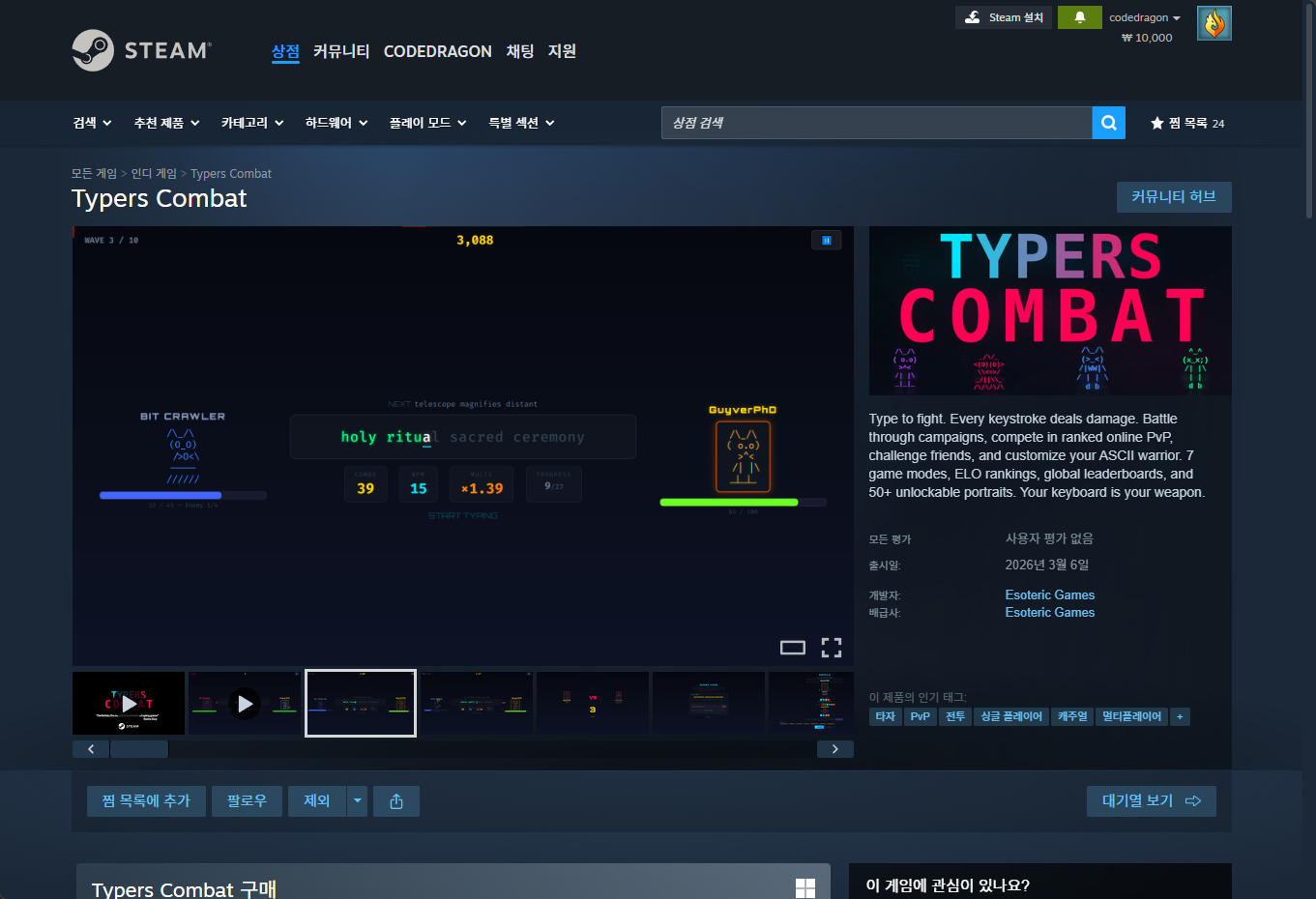Click the 대기열 보기 button
Viewport: 1316px width, 899px height.
coord(1152,801)
